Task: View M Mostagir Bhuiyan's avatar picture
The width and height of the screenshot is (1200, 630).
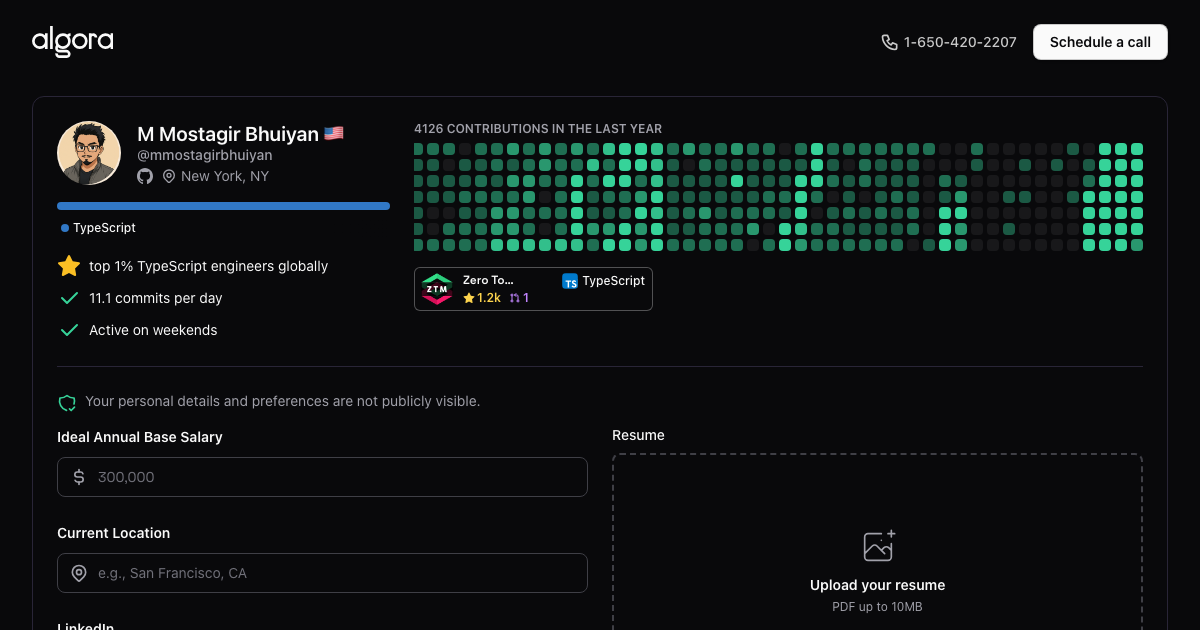Action: [89, 153]
